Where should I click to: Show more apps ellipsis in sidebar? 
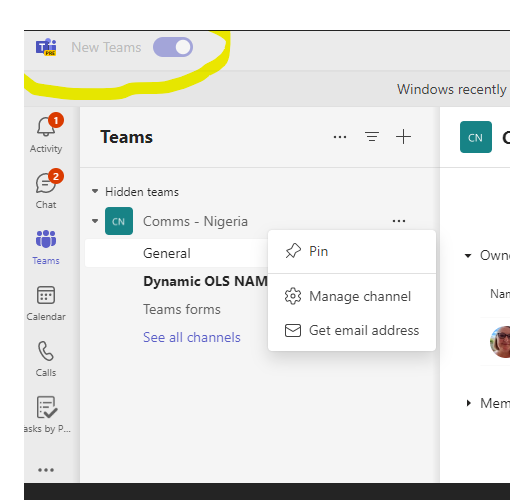coord(46,470)
